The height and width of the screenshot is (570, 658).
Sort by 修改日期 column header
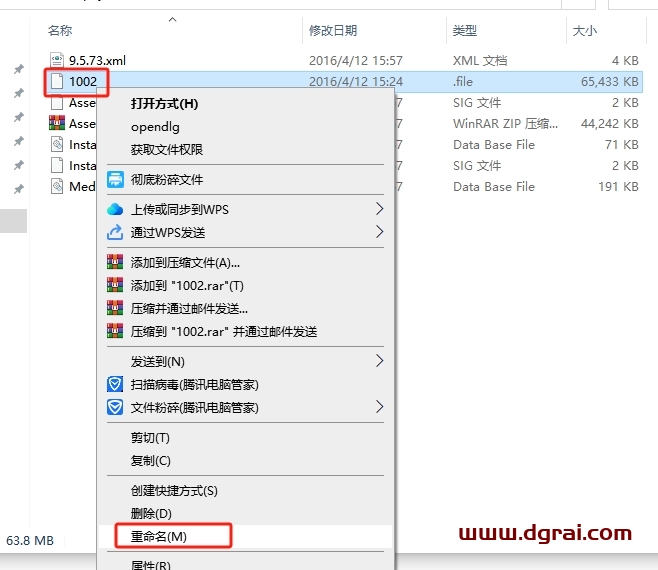[x=333, y=30]
